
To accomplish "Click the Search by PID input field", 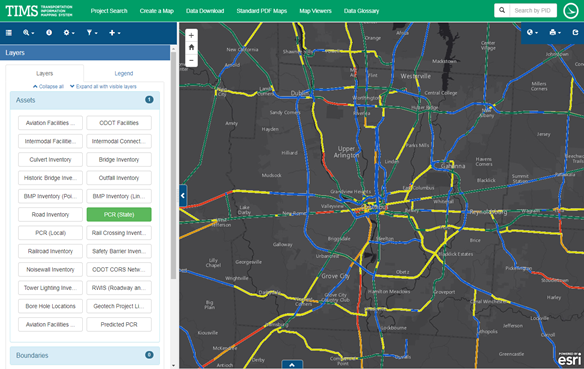I will click(533, 10).
